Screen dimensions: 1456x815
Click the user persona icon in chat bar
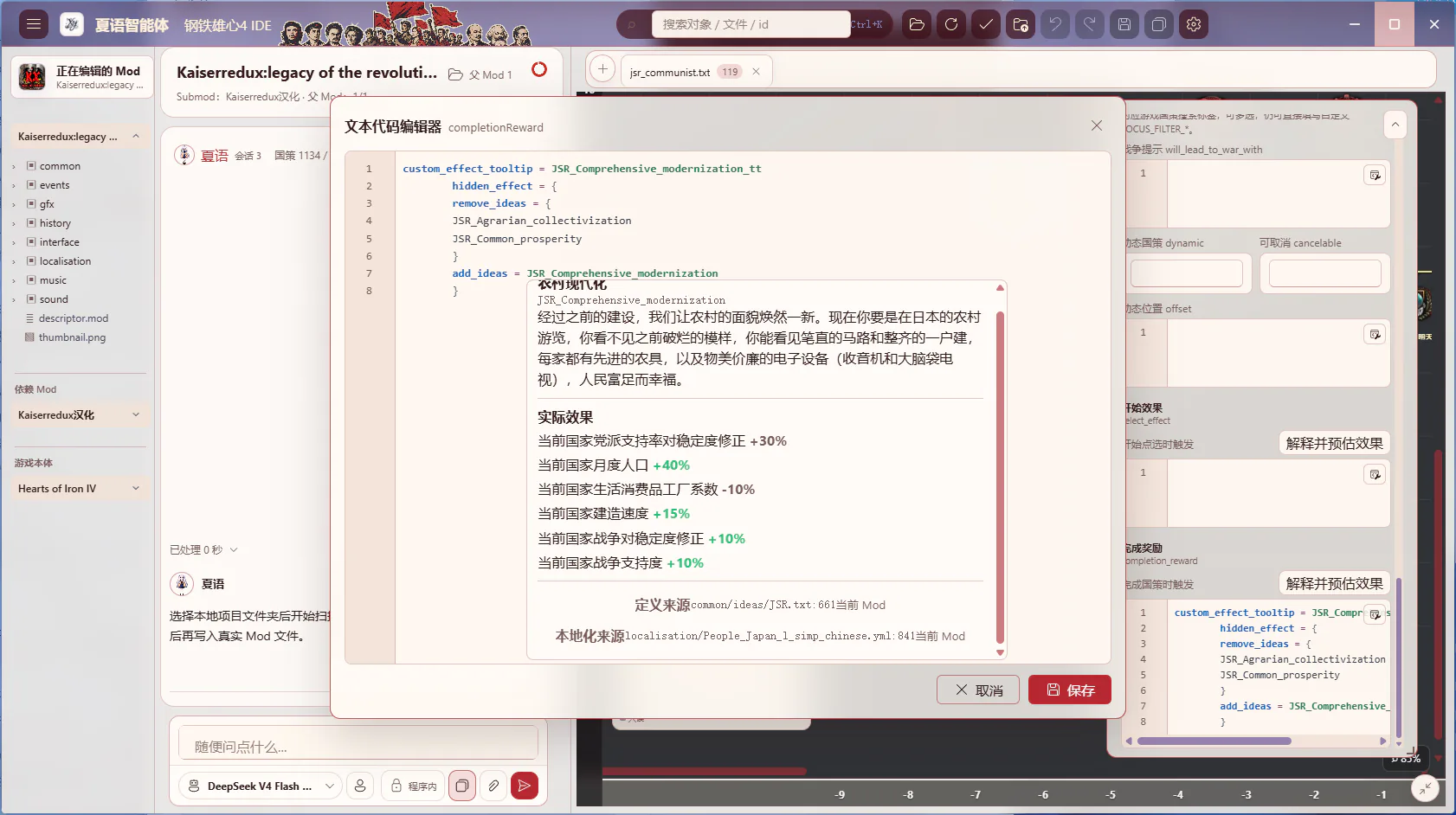point(360,786)
